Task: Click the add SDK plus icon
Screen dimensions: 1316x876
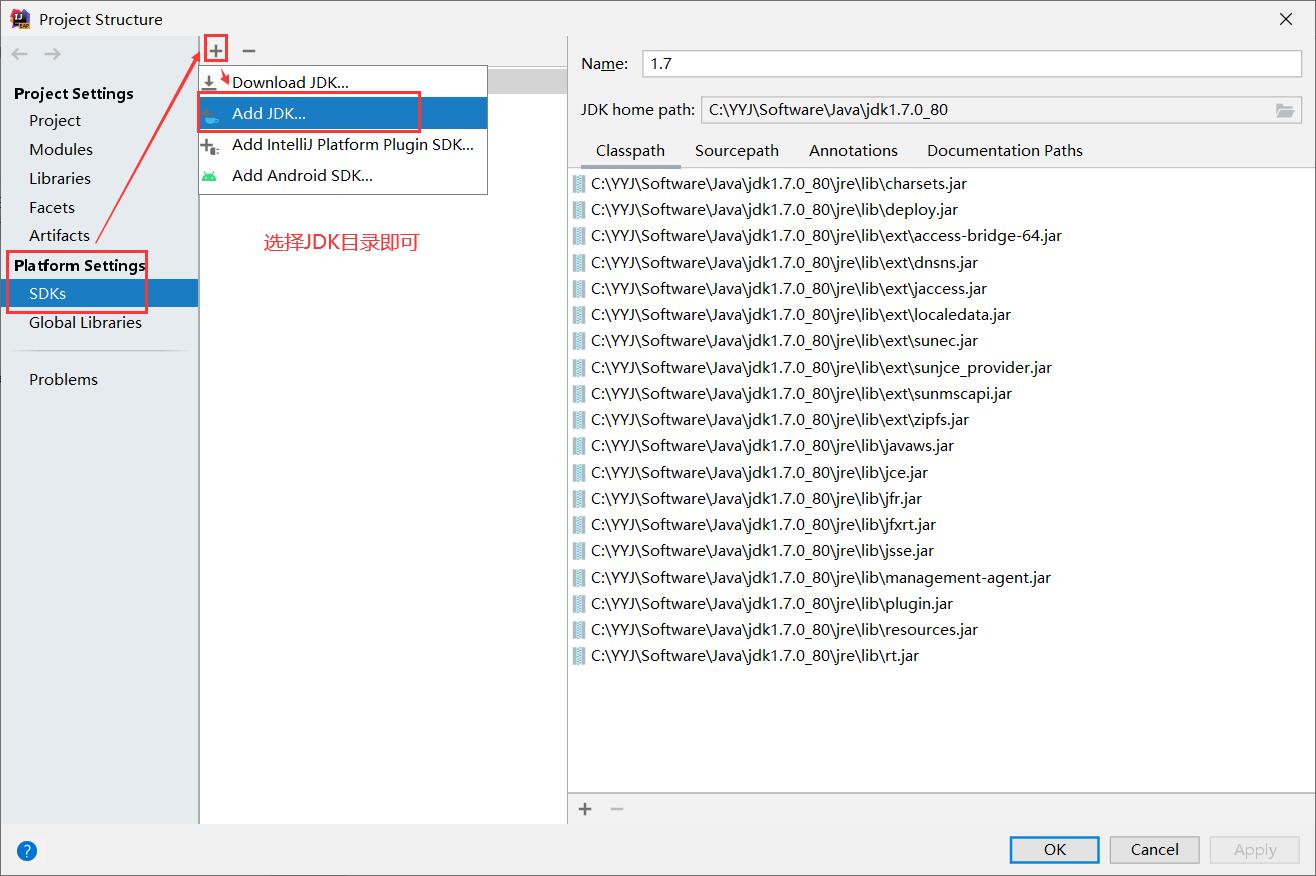Action: 216,50
